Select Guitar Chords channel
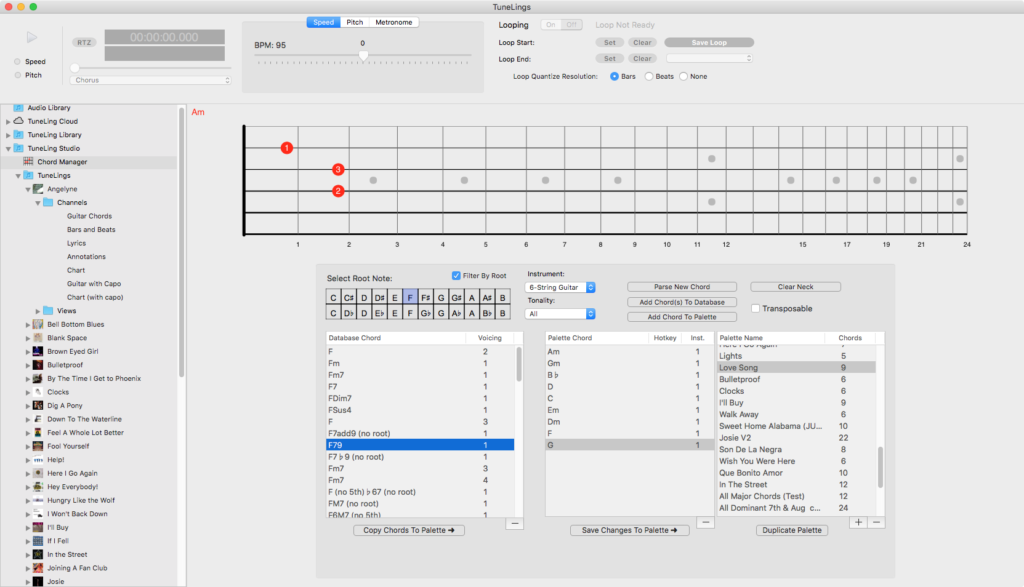Image resolution: width=1024 pixels, height=587 pixels. point(89,216)
